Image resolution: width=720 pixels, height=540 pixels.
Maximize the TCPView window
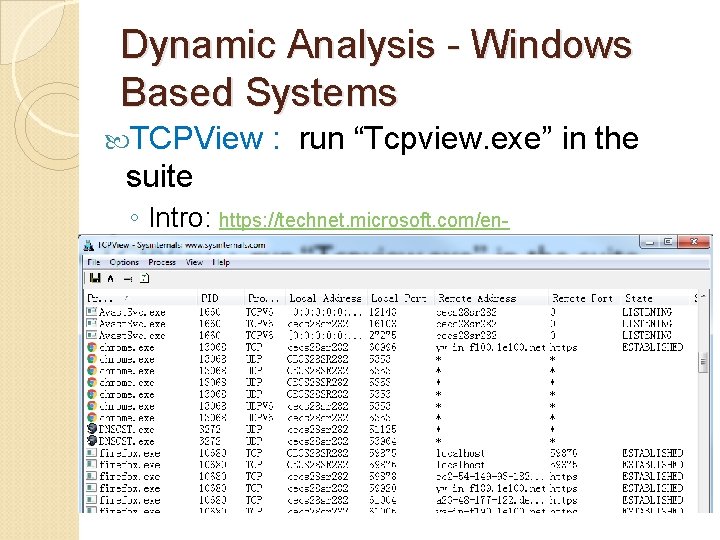[668, 242]
